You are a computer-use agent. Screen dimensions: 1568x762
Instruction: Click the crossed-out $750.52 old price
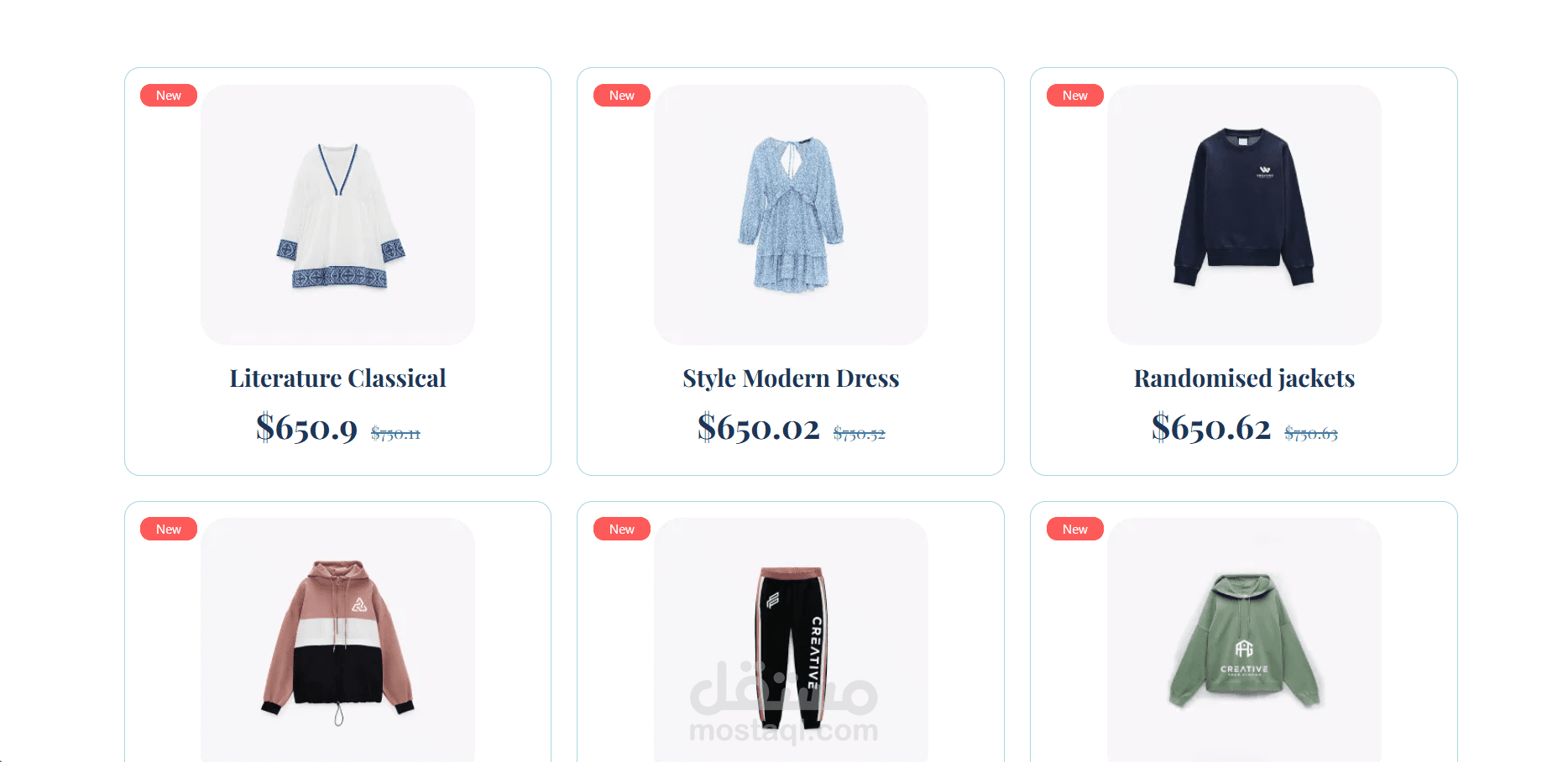(x=859, y=434)
